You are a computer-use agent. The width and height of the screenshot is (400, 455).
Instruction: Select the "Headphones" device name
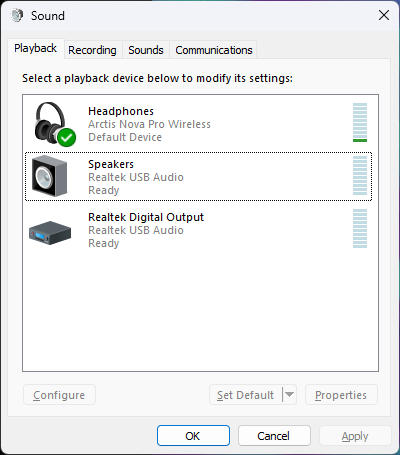(121, 111)
